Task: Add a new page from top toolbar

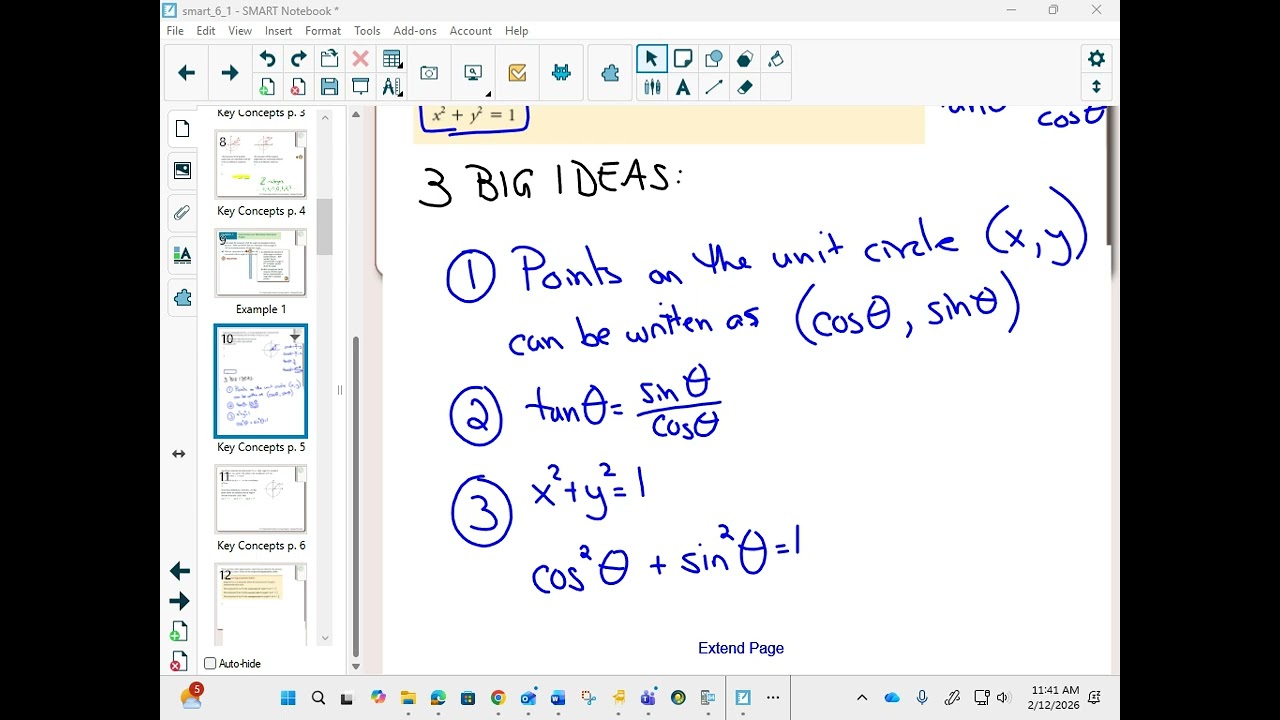Action: [x=267, y=87]
